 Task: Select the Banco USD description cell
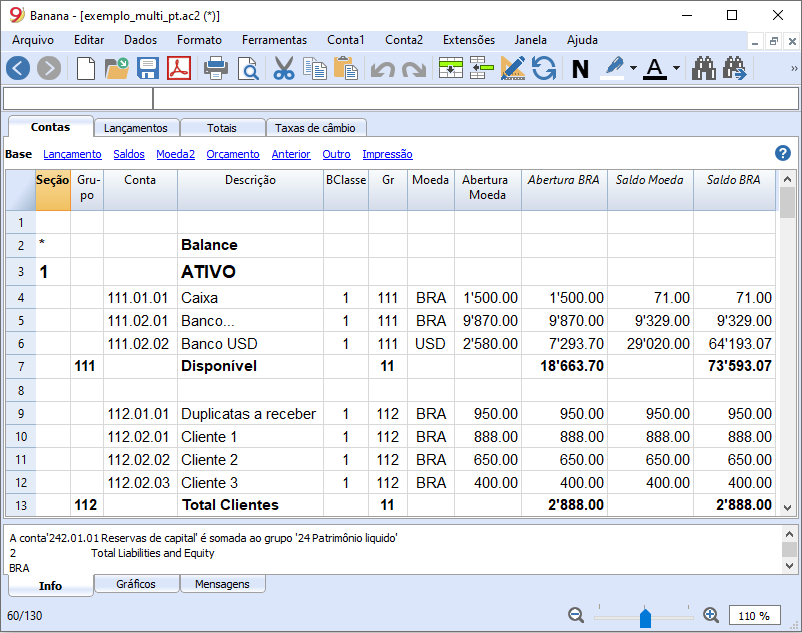coord(250,344)
